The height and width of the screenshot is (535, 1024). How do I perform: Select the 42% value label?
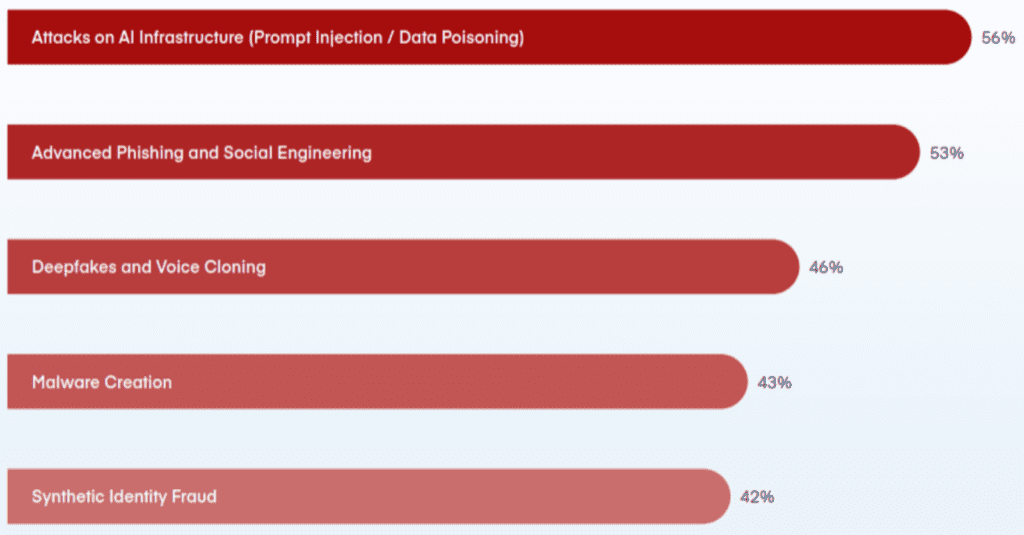tap(757, 497)
